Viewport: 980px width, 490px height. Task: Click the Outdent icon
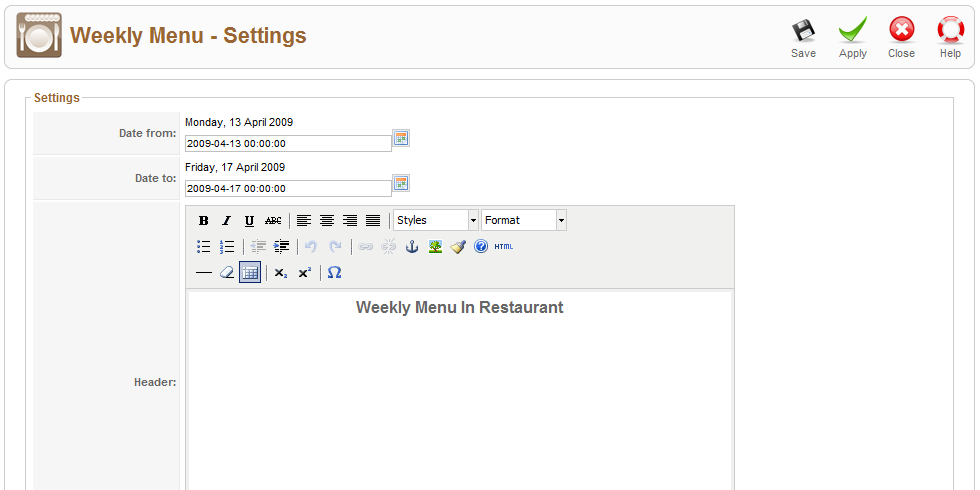(x=258, y=246)
